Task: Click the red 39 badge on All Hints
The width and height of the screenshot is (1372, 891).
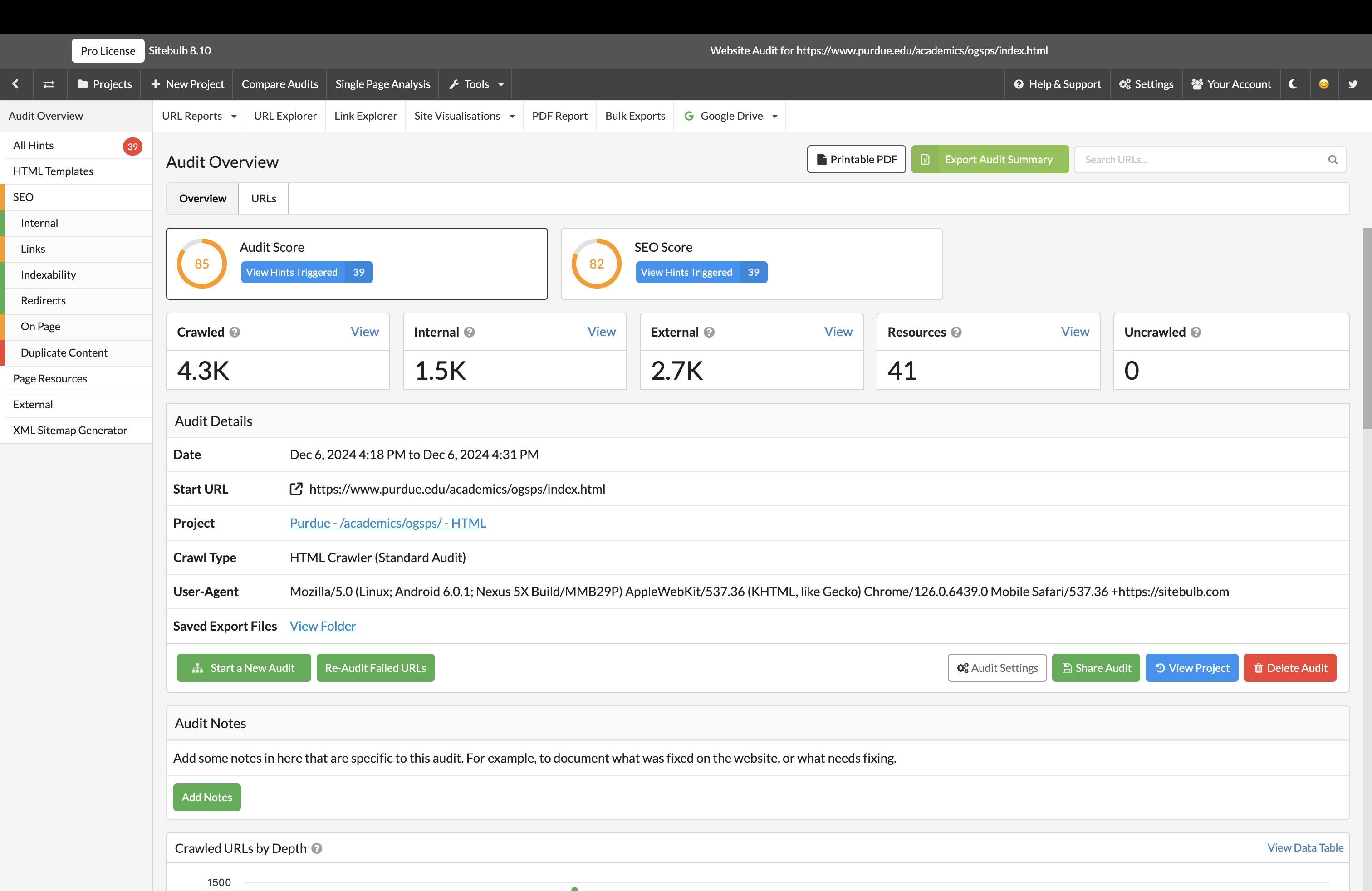Action: point(132,147)
